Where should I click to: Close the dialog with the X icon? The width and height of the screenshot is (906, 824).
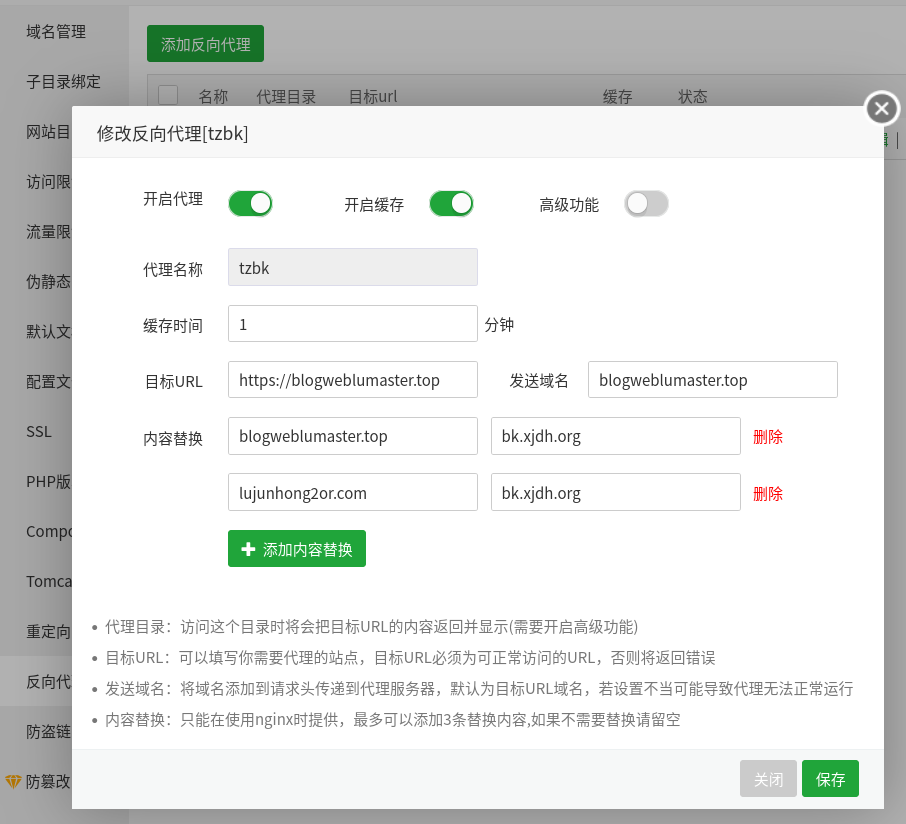881,108
